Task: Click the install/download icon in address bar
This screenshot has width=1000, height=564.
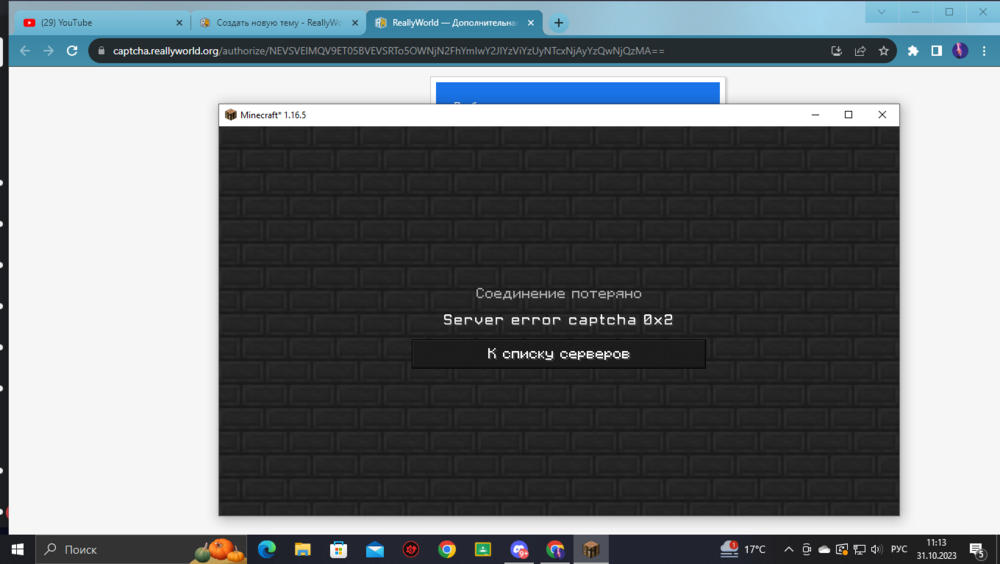Action: (837, 50)
